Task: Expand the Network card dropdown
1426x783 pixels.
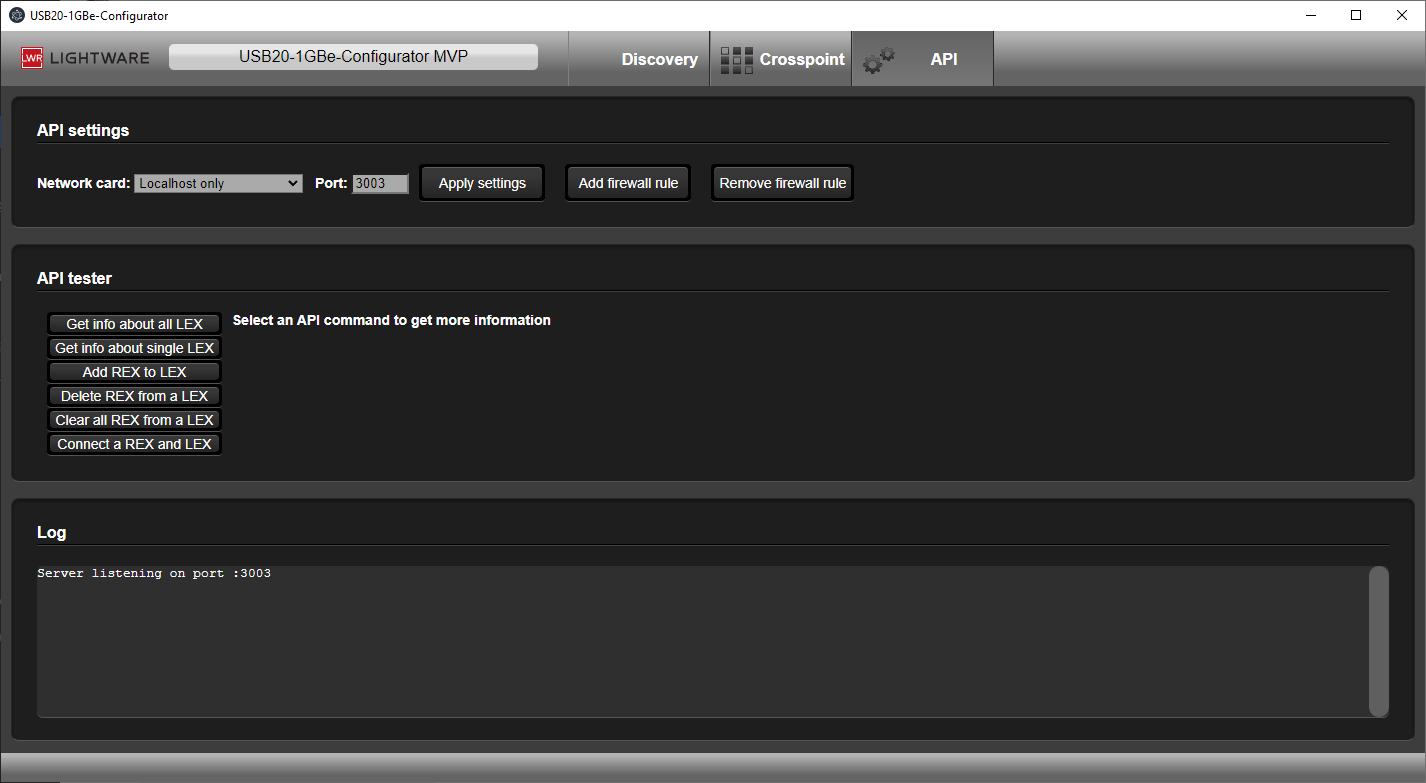Action: [x=218, y=183]
